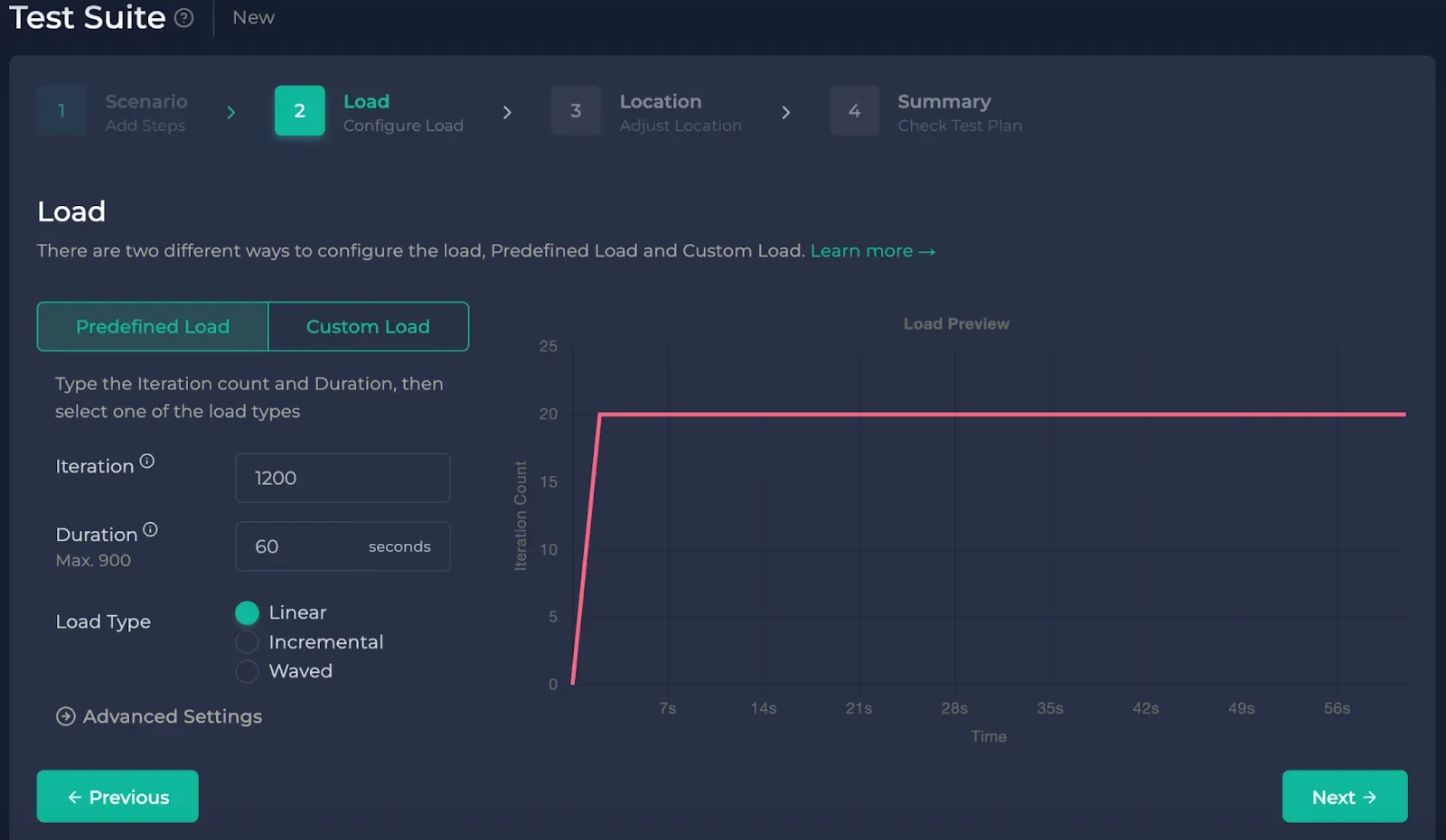1446x840 pixels.
Task: Click the arrow icon before Advanced Settings
Action: (64, 716)
